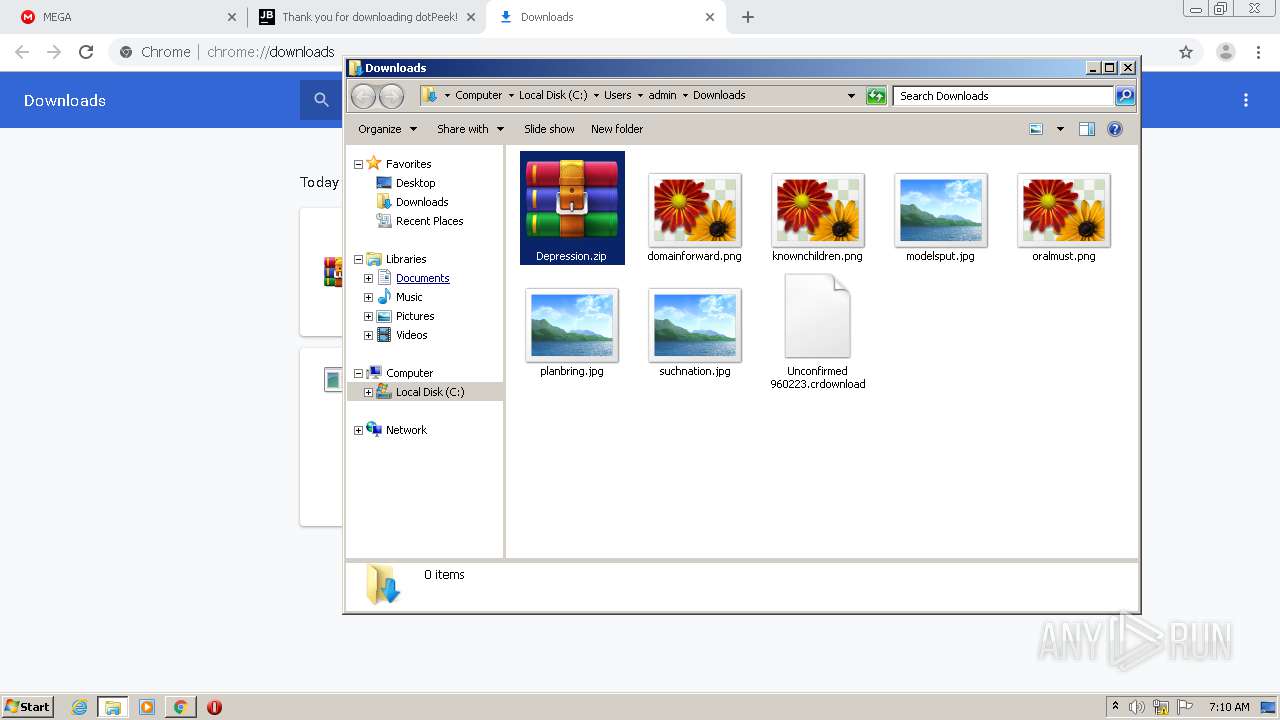Click the green refresh button beside address bar
The width and height of the screenshot is (1280, 720).
[x=876, y=96]
